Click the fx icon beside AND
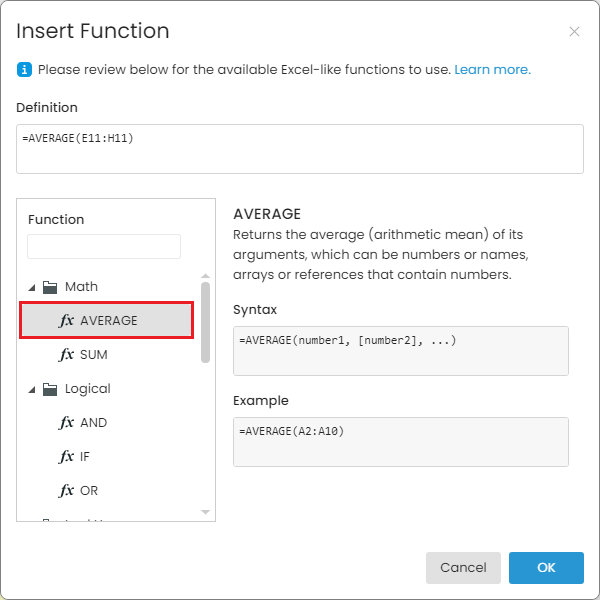 (67, 423)
